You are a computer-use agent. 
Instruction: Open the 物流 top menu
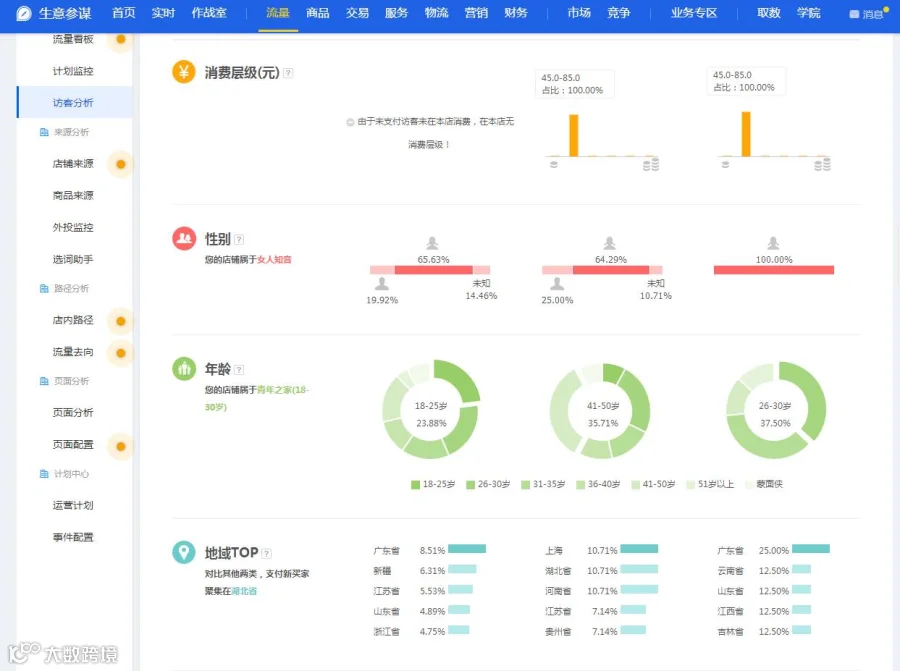[436, 13]
